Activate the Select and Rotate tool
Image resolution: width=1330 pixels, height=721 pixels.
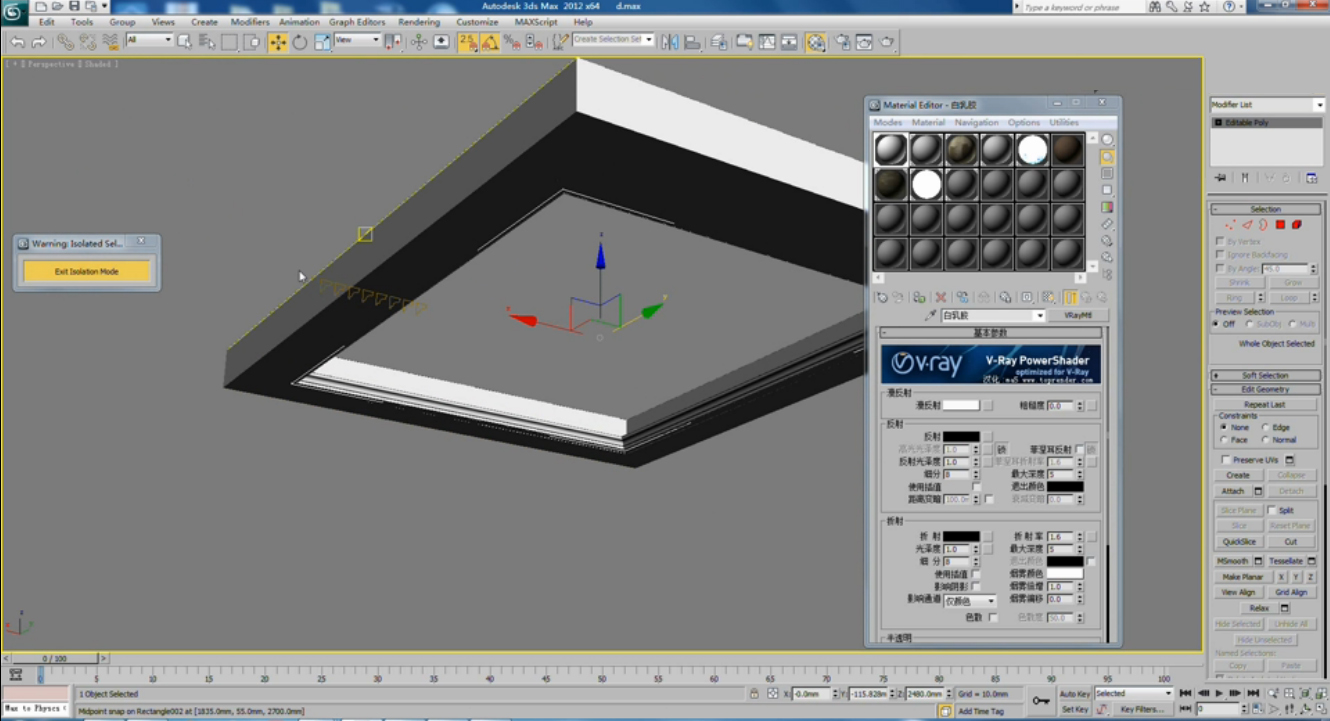click(x=300, y=42)
